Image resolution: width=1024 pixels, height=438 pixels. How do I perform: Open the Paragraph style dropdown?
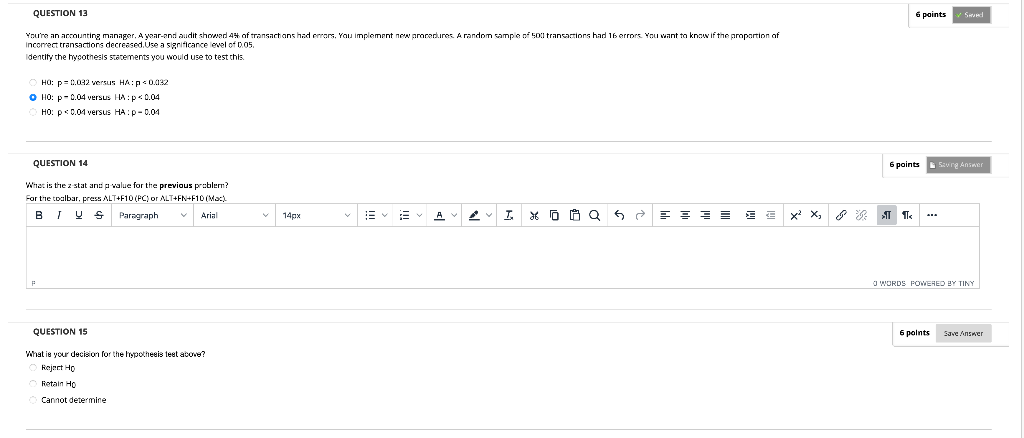tap(153, 215)
